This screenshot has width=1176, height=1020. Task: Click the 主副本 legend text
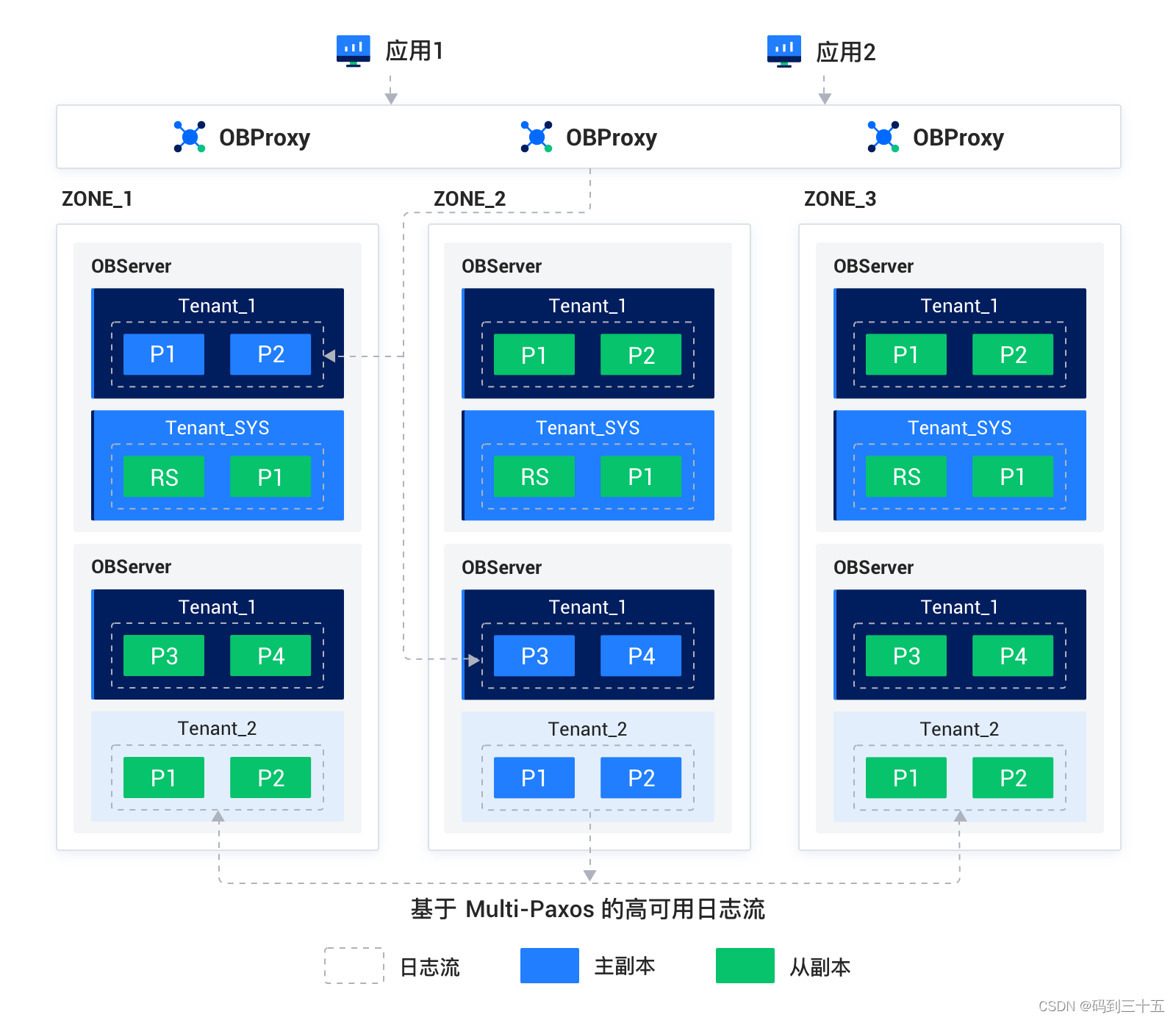pyautogui.click(x=625, y=966)
